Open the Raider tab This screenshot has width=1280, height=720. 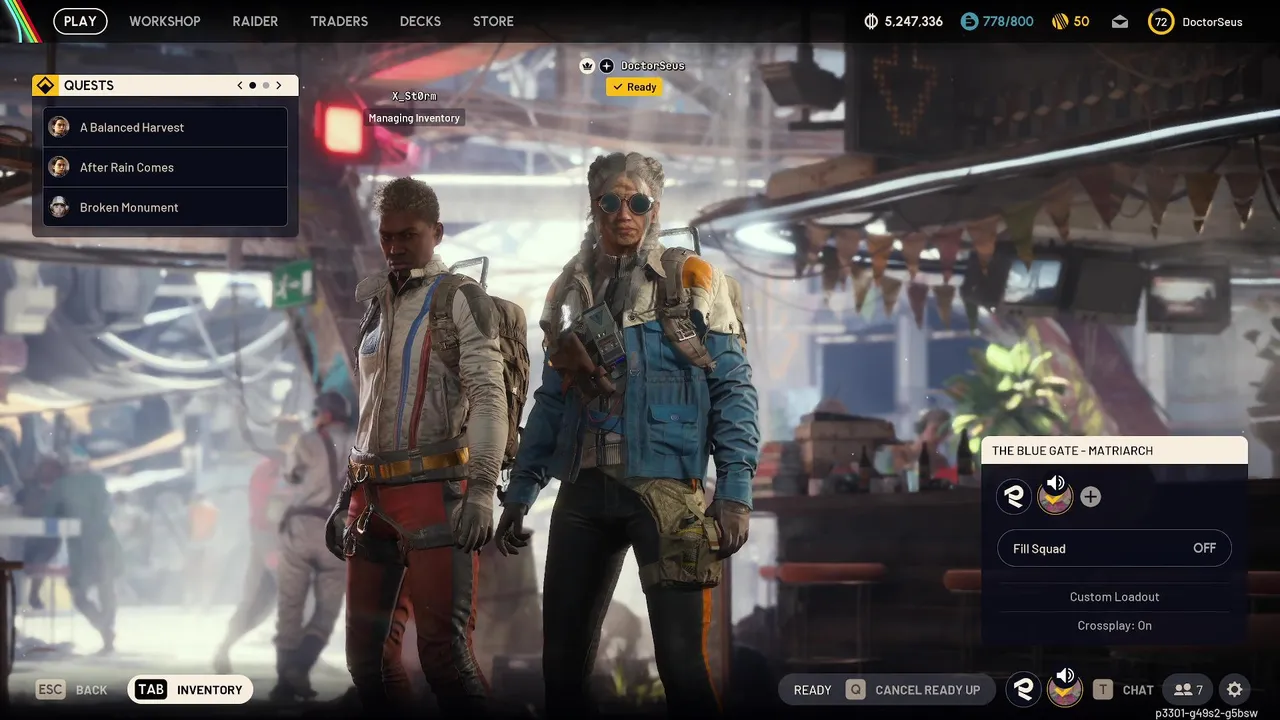click(255, 21)
